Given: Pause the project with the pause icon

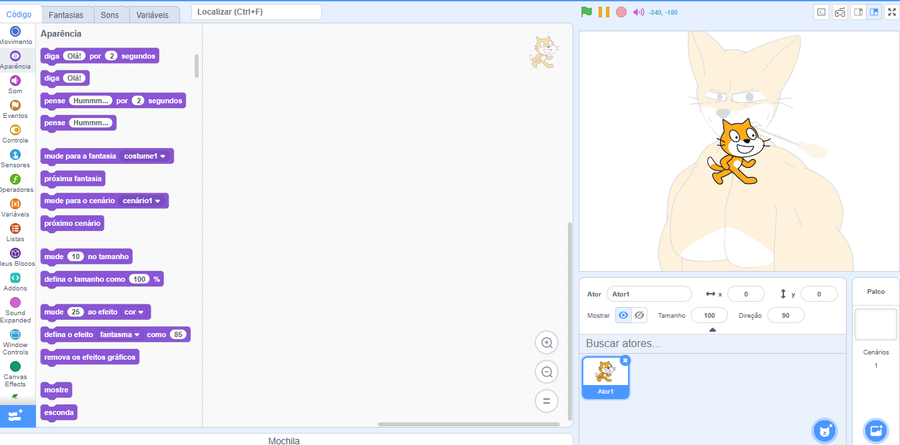Looking at the screenshot, I should pyautogui.click(x=604, y=11).
